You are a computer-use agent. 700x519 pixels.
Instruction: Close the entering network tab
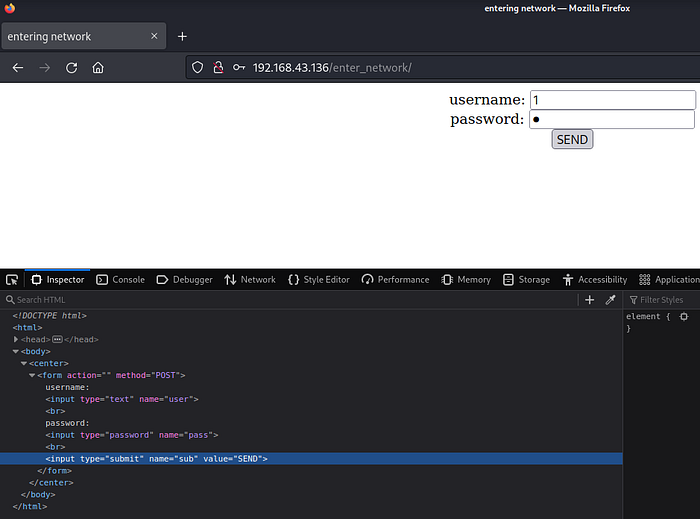point(154,36)
